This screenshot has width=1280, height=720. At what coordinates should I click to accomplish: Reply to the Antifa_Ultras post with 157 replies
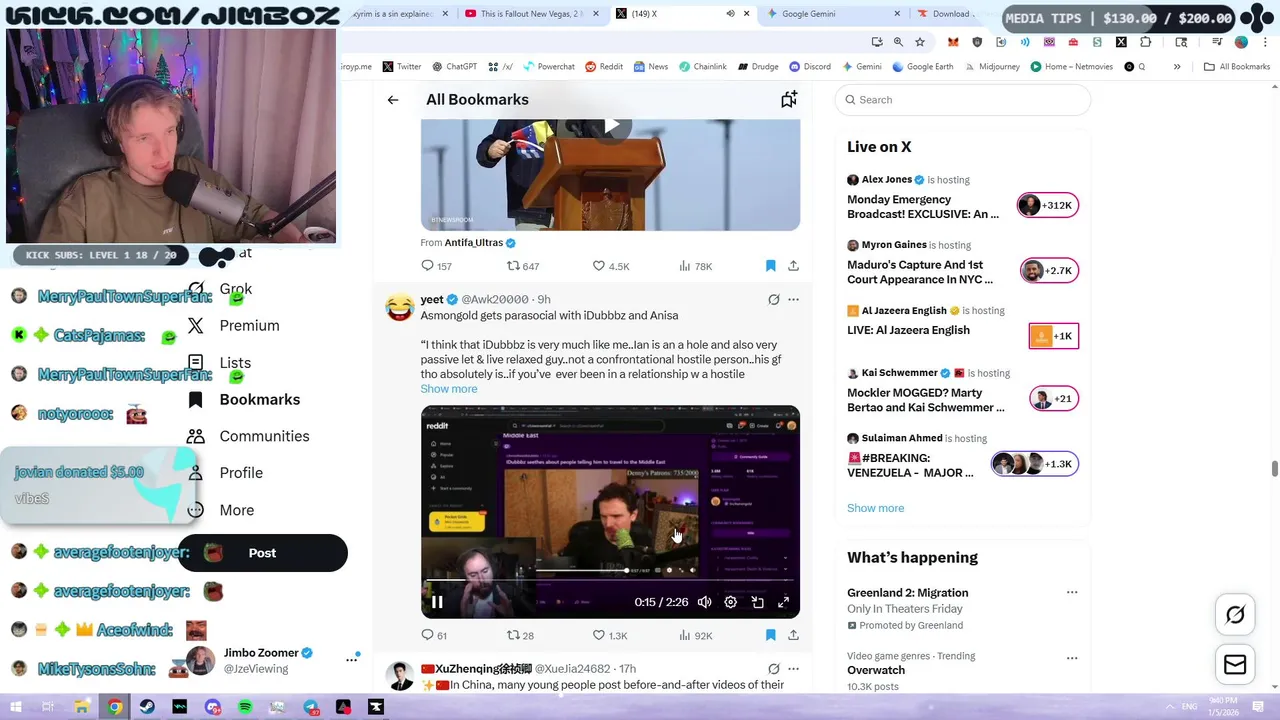click(437, 266)
